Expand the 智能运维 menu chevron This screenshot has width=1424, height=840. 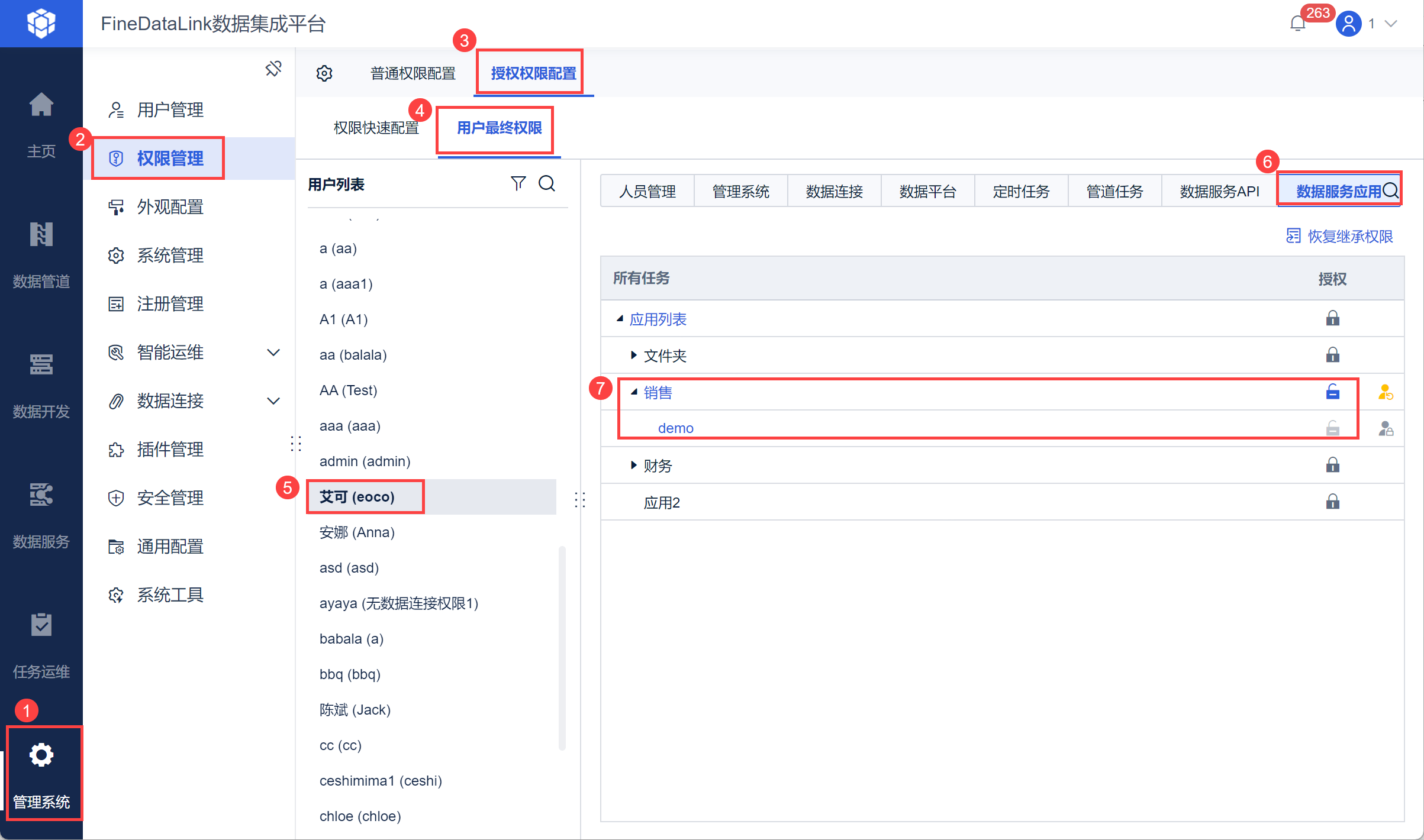[x=273, y=353]
